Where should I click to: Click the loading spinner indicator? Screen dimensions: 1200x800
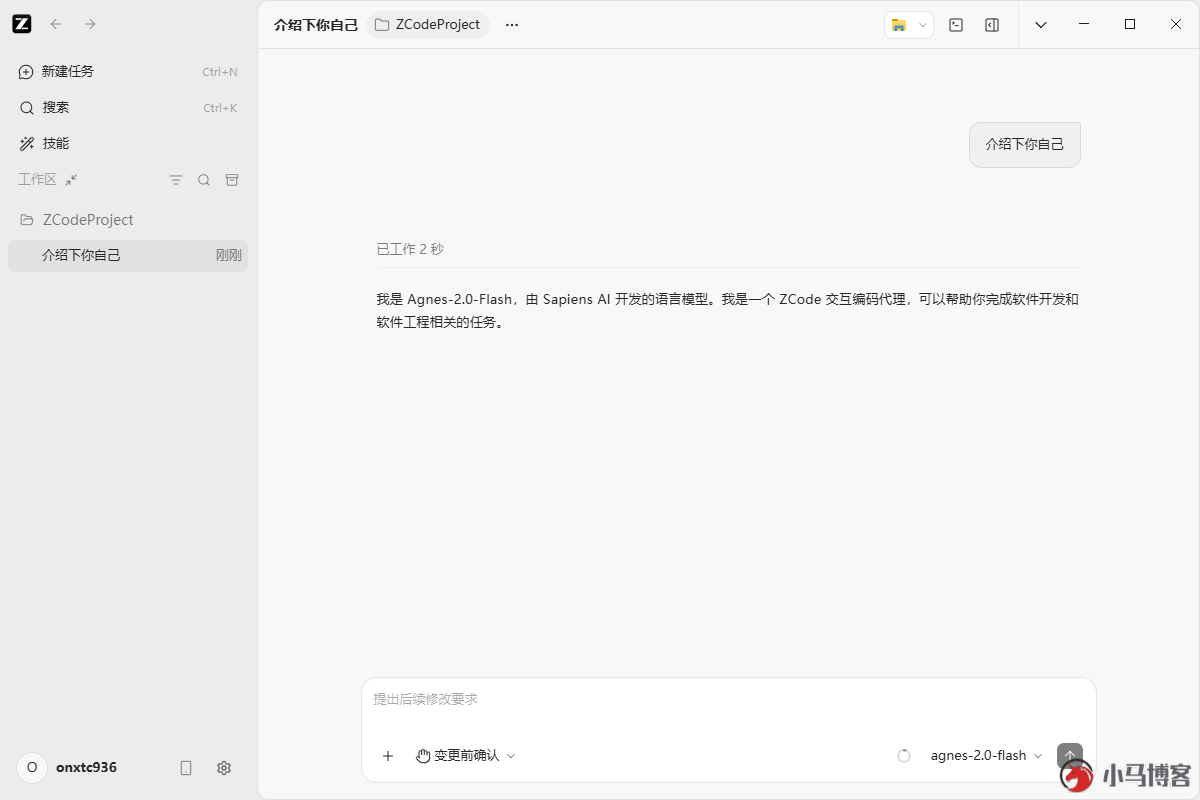click(x=904, y=756)
